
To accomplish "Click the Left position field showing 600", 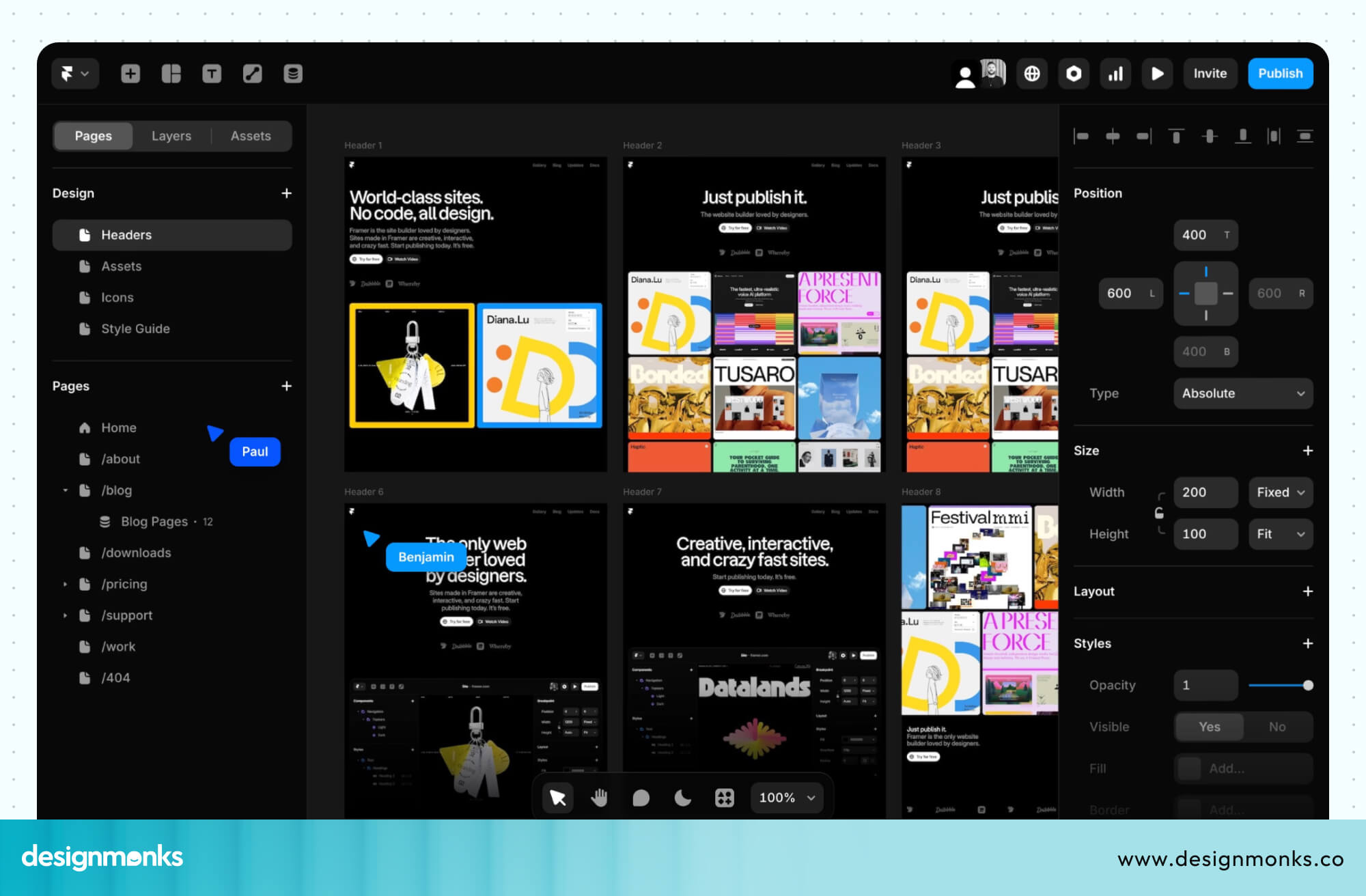I will [1130, 293].
